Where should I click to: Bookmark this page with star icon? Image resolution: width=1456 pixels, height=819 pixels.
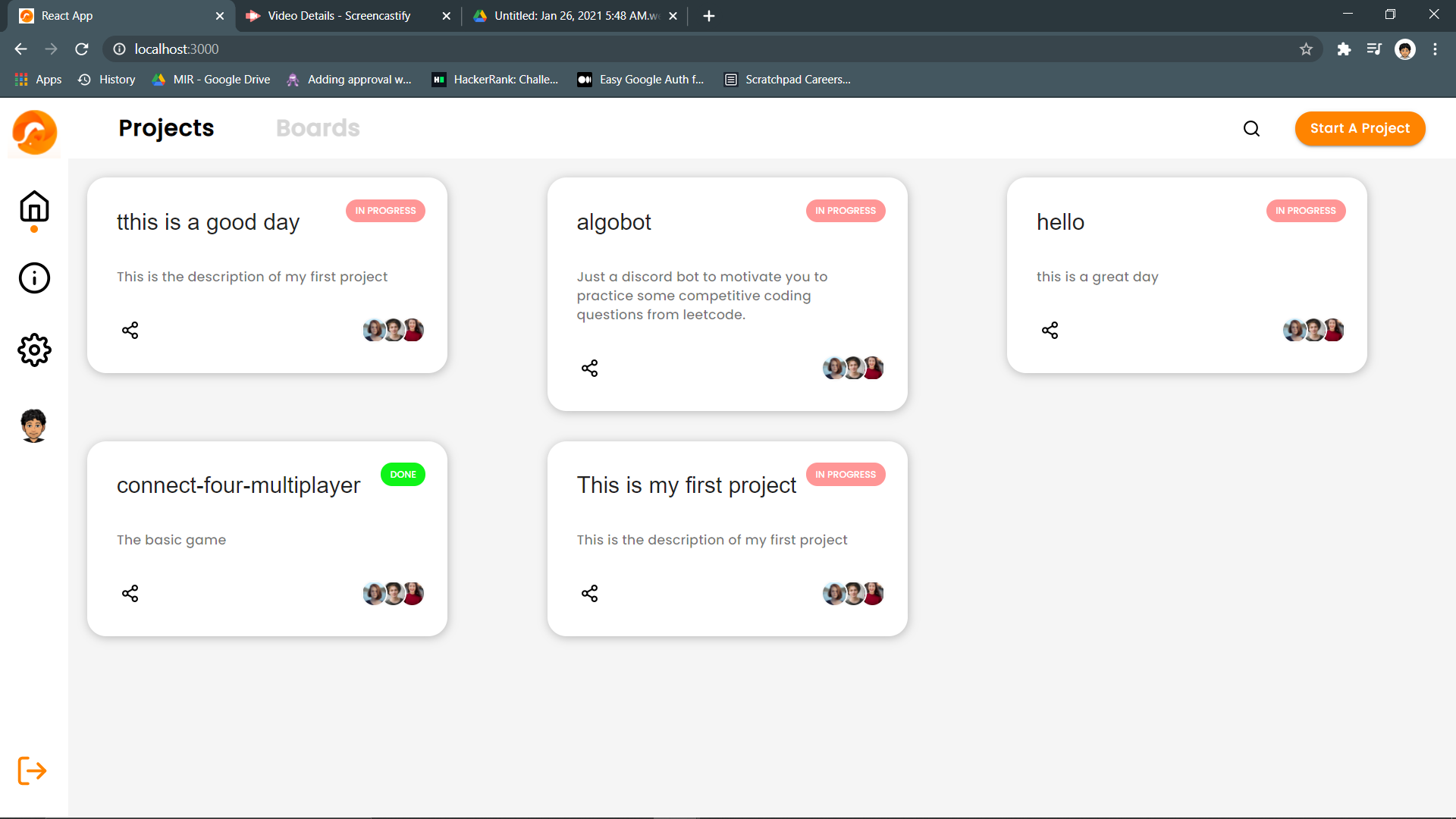tap(1306, 49)
